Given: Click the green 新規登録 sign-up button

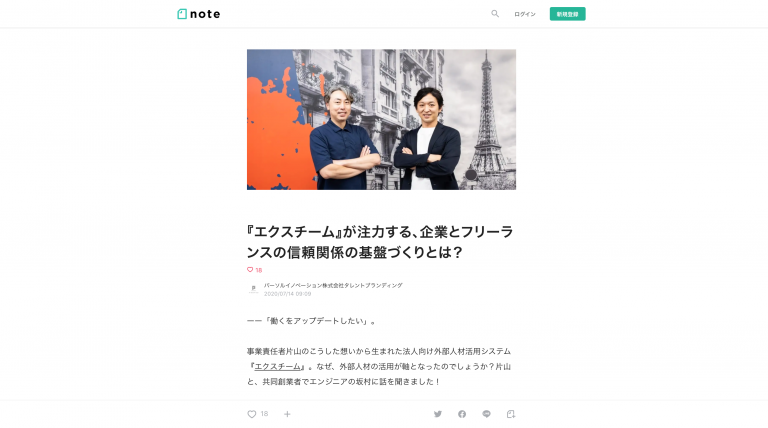Looking at the screenshot, I should (567, 14).
